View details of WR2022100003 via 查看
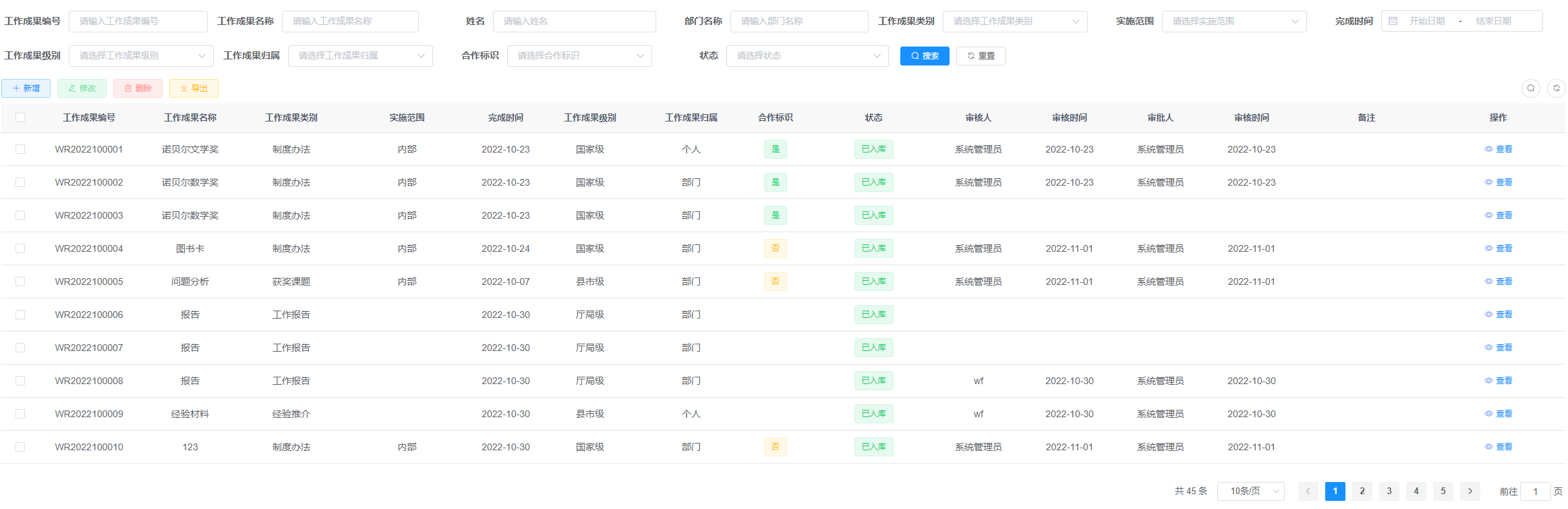The image size is (1568, 509). pyautogui.click(x=1498, y=215)
